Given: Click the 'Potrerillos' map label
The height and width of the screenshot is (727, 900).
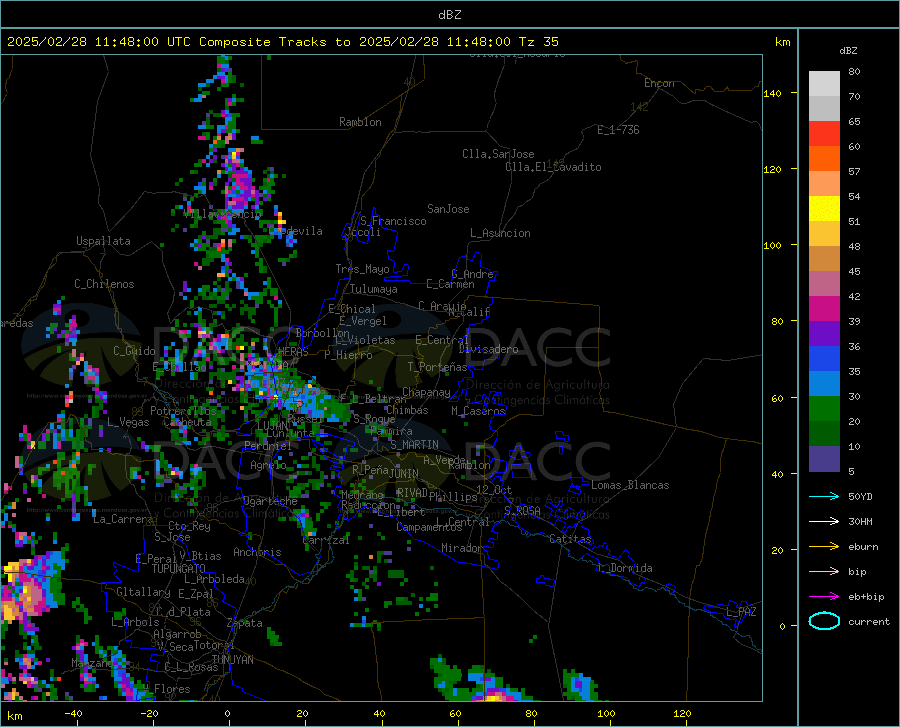Looking at the screenshot, I should [183, 411].
